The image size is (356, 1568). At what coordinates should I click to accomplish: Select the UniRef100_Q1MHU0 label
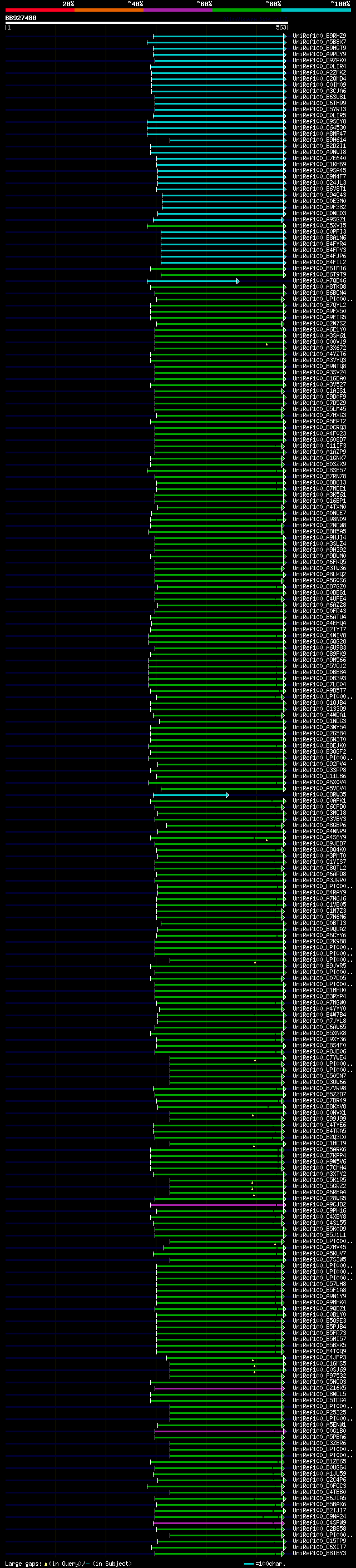(319, 990)
